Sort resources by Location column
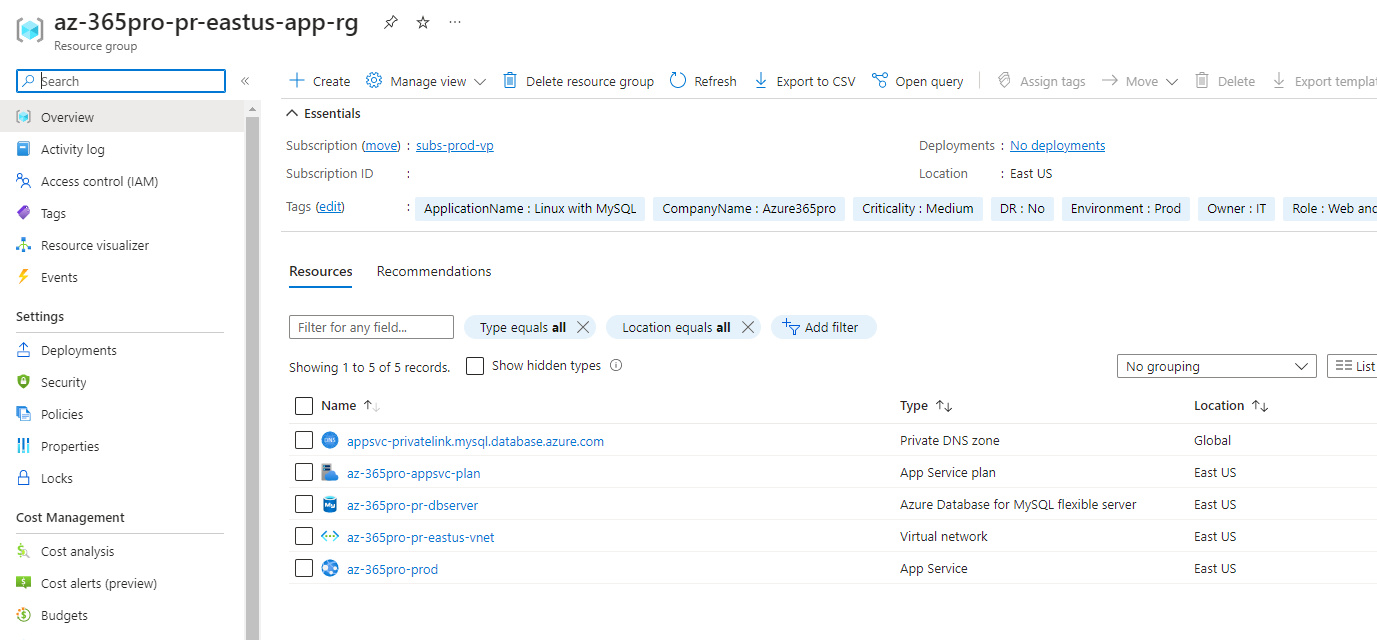The image size is (1377, 640). pos(1231,406)
